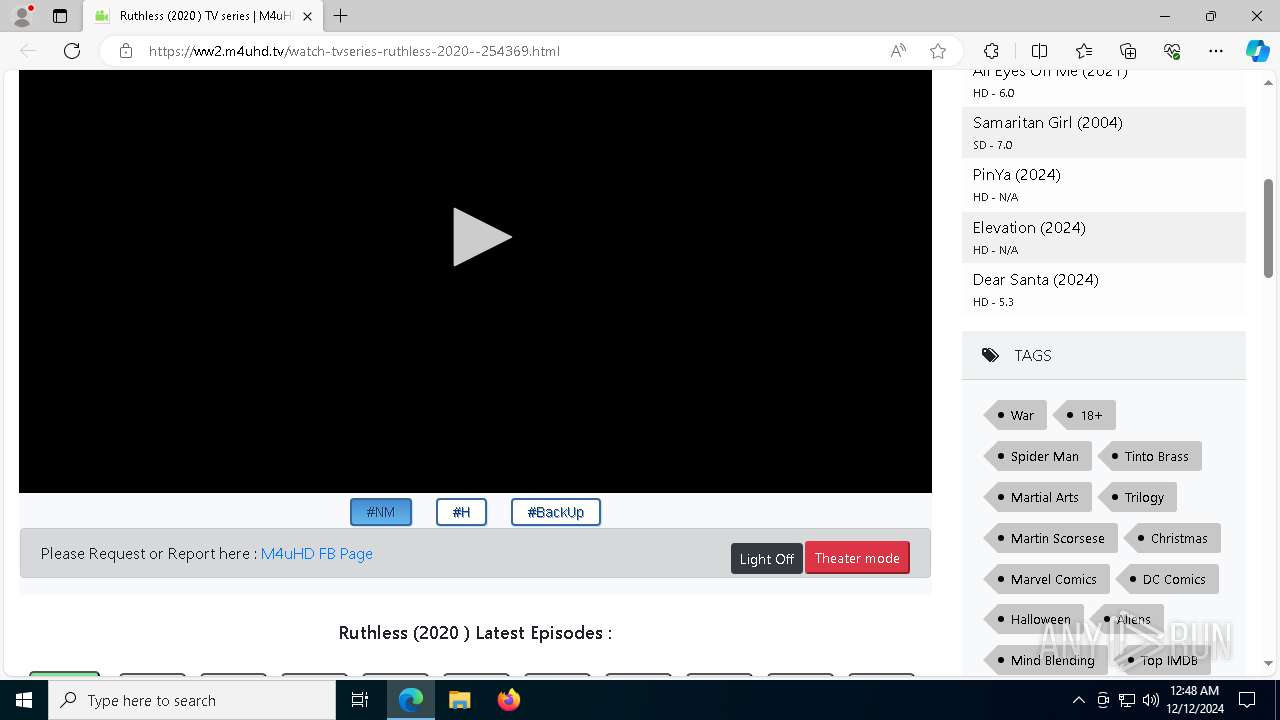Open Microsoft Edge from taskbar

click(411, 700)
